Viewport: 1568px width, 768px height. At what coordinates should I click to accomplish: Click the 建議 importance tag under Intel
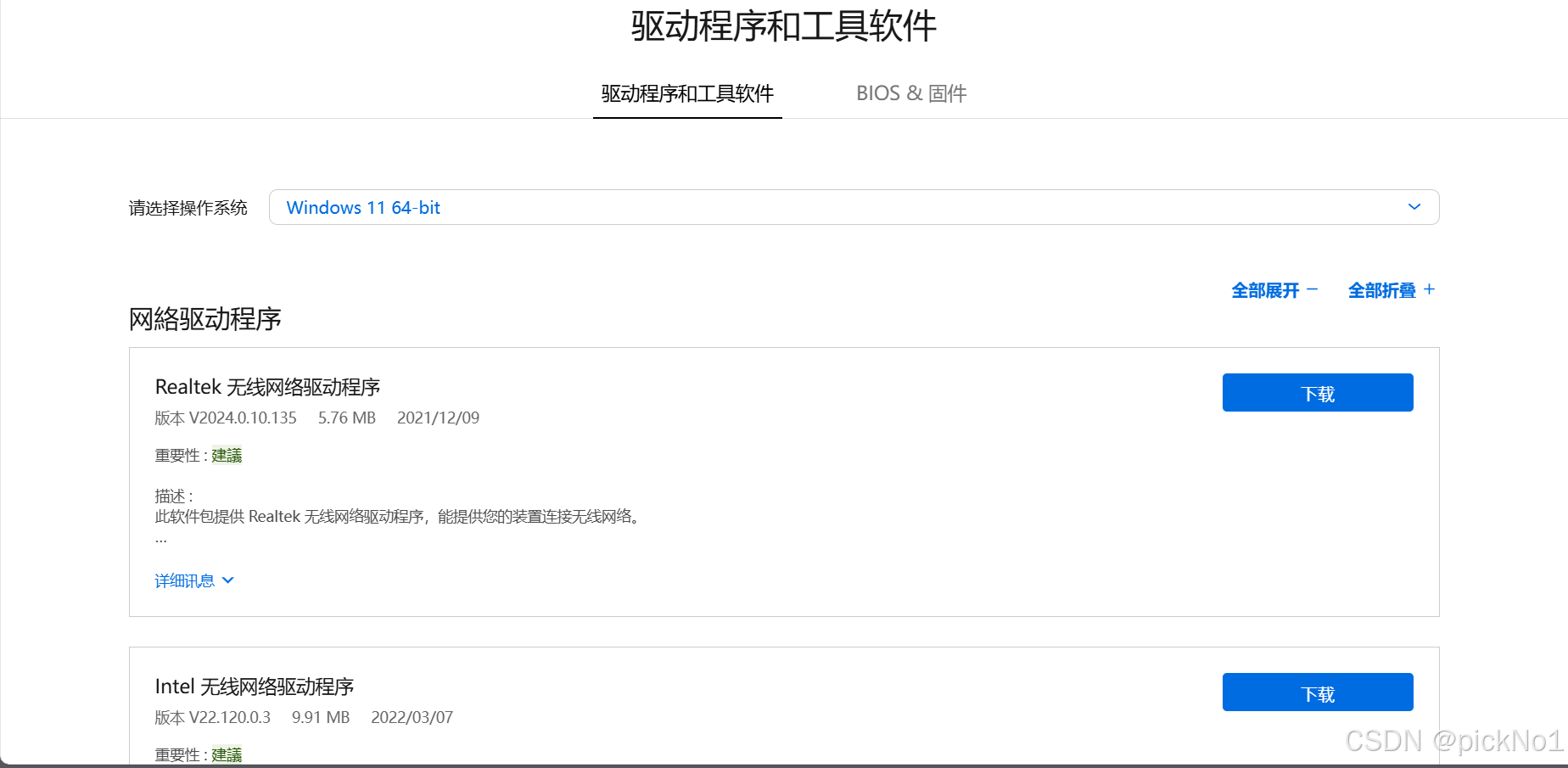click(x=227, y=755)
